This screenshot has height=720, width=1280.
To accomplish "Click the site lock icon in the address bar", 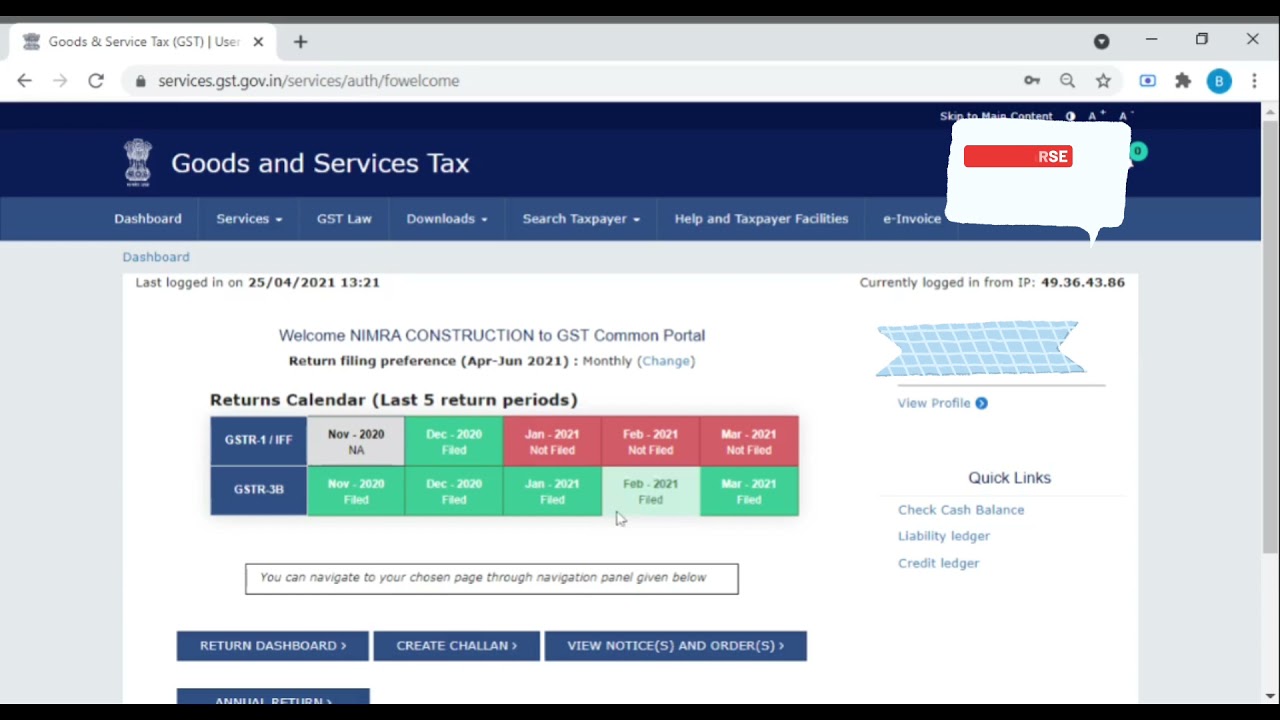I will pyautogui.click(x=140, y=81).
